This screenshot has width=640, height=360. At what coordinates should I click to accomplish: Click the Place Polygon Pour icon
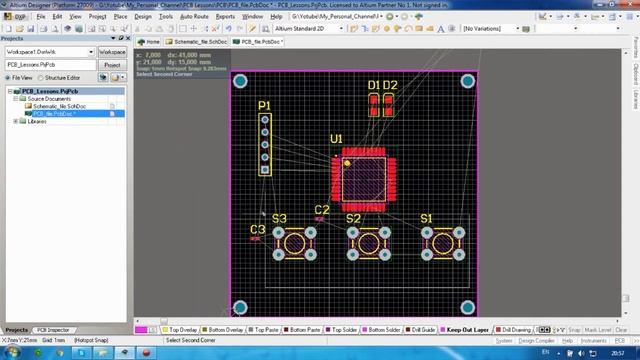click(430, 29)
